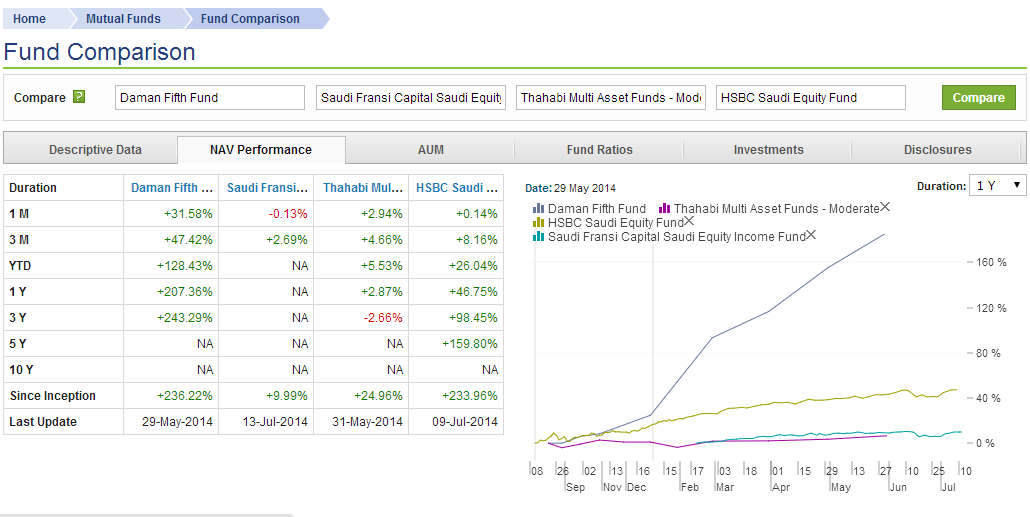Click the -0.13% value
This screenshot has height=517, width=1030.
(288, 214)
